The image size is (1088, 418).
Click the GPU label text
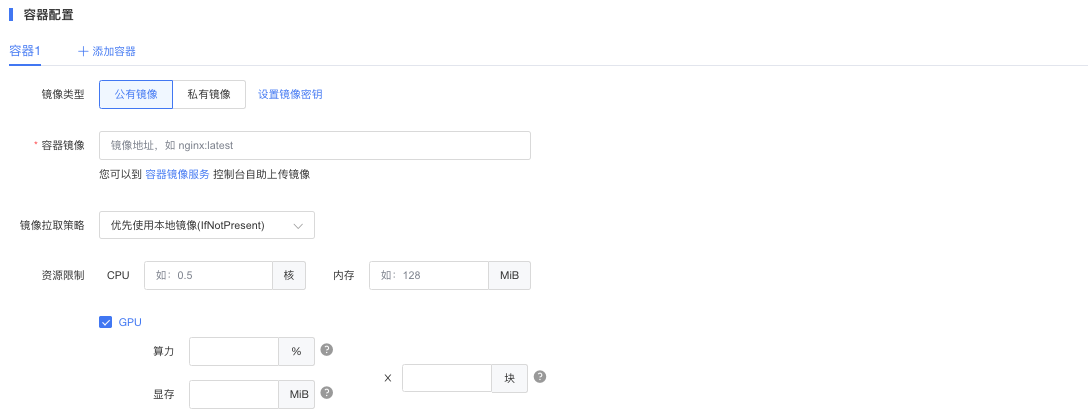pyautogui.click(x=130, y=322)
